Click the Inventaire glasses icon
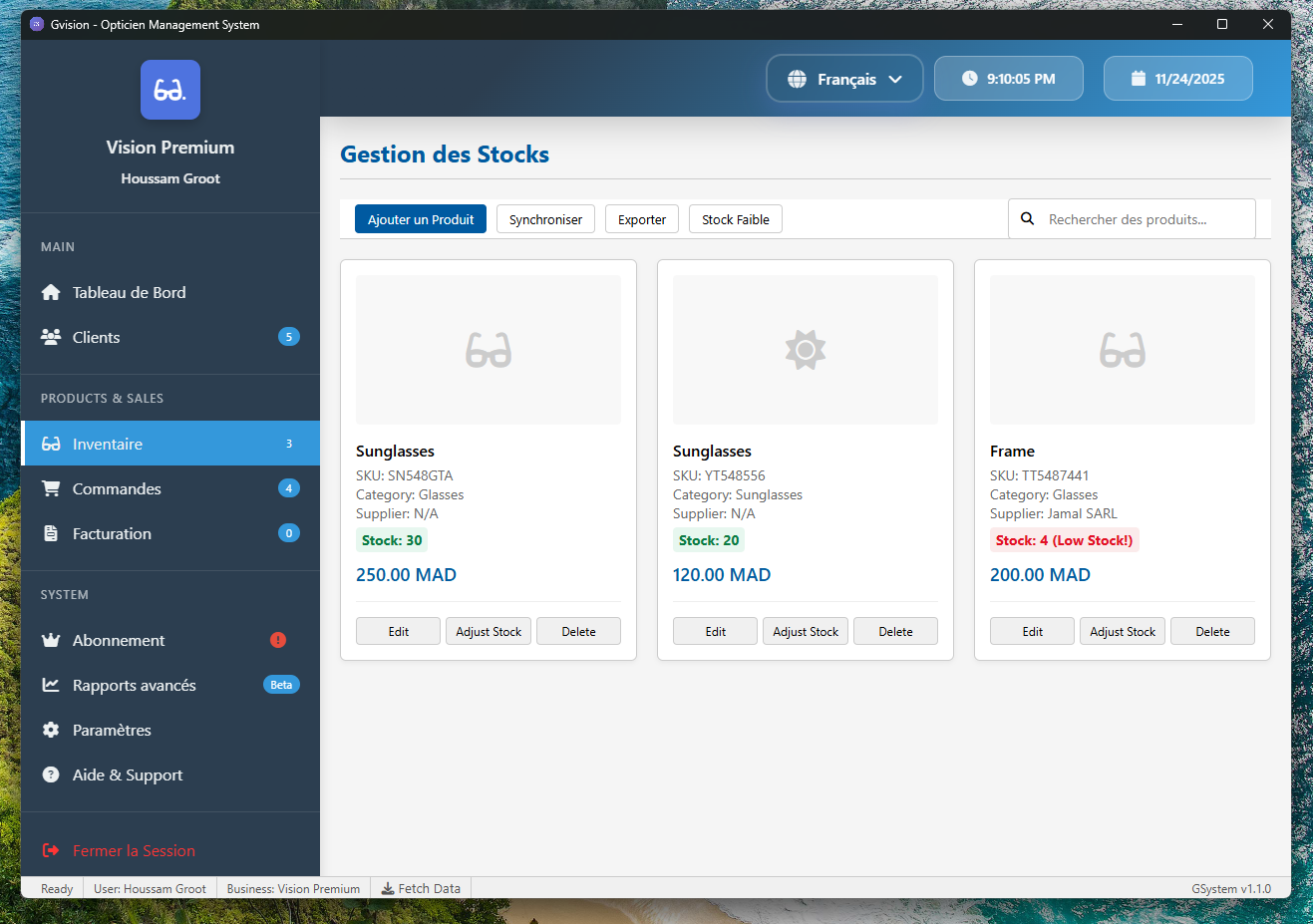Viewport: 1313px width, 924px height. coord(49,444)
